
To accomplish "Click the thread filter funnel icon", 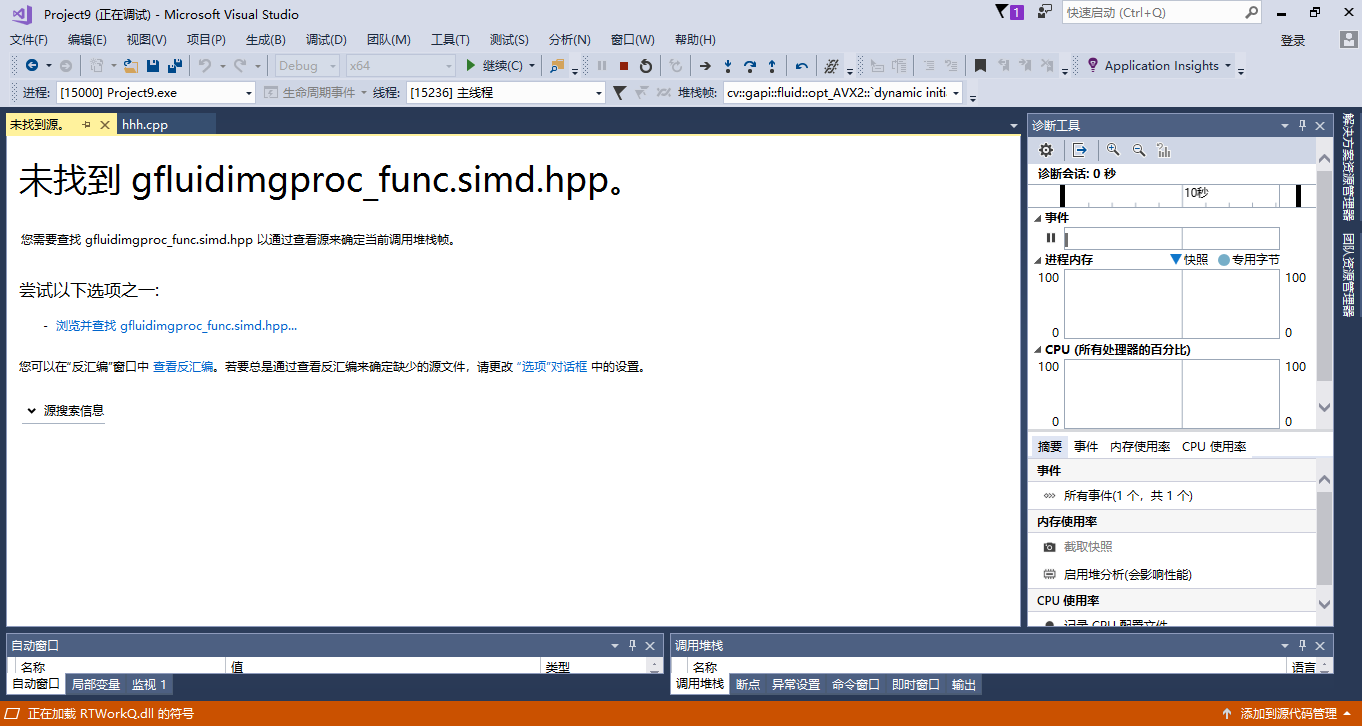I will (x=619, y=92).
